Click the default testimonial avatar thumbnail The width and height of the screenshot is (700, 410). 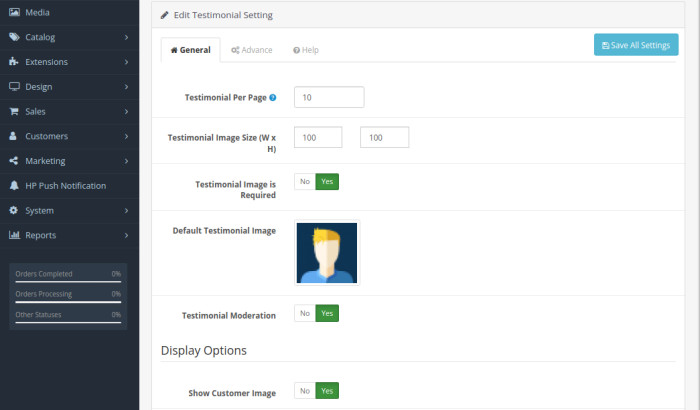[x=327, y=253]
